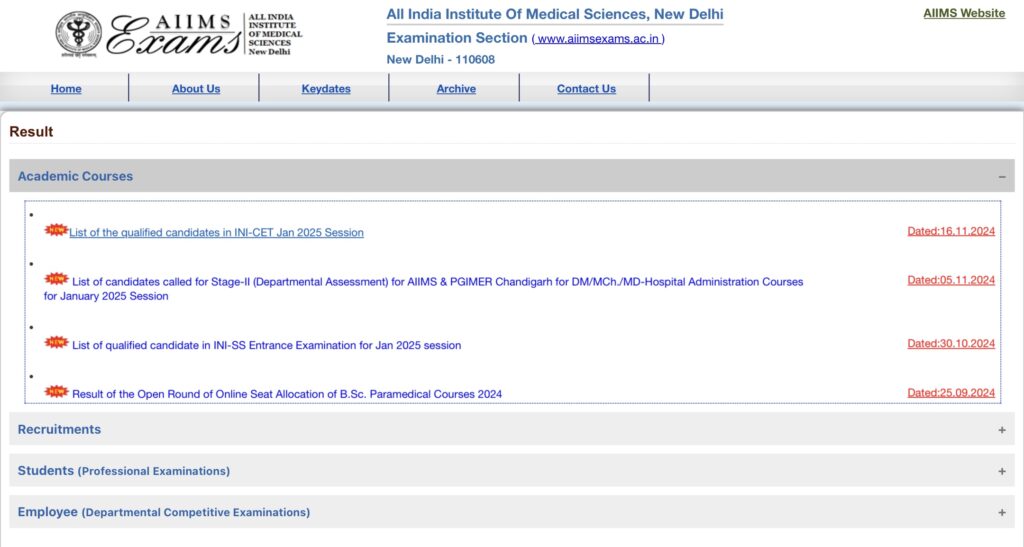Click the Dated:16.11.2024 link

click(951, 231)
